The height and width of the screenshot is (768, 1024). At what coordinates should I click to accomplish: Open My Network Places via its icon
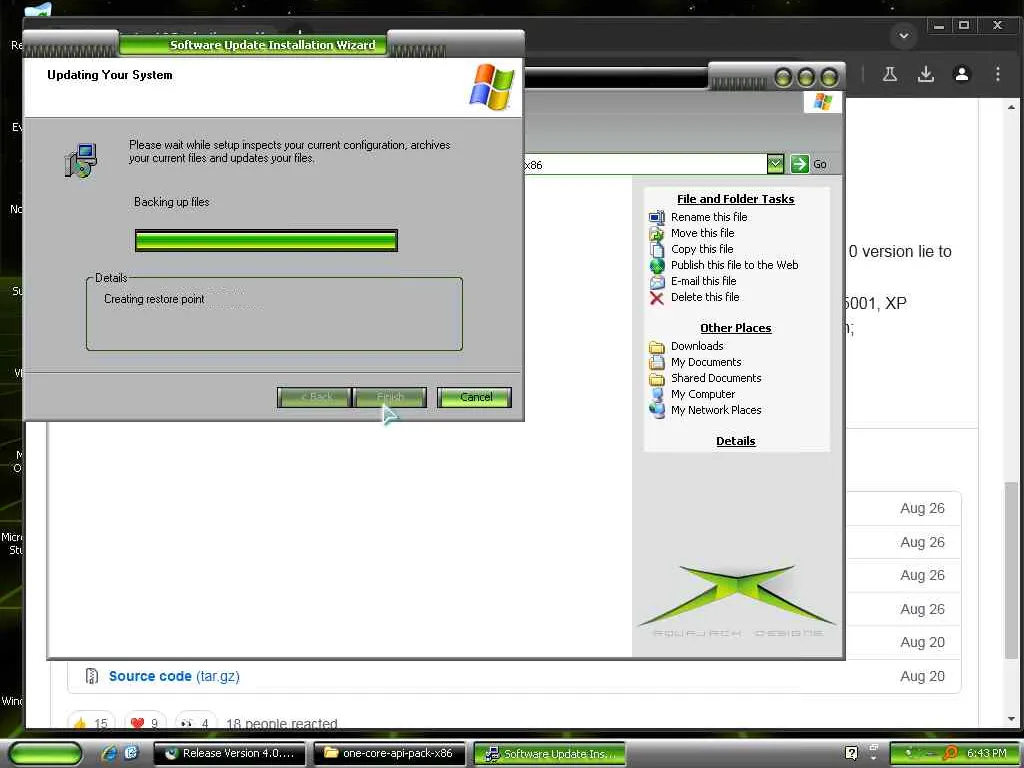click(656, 410)
